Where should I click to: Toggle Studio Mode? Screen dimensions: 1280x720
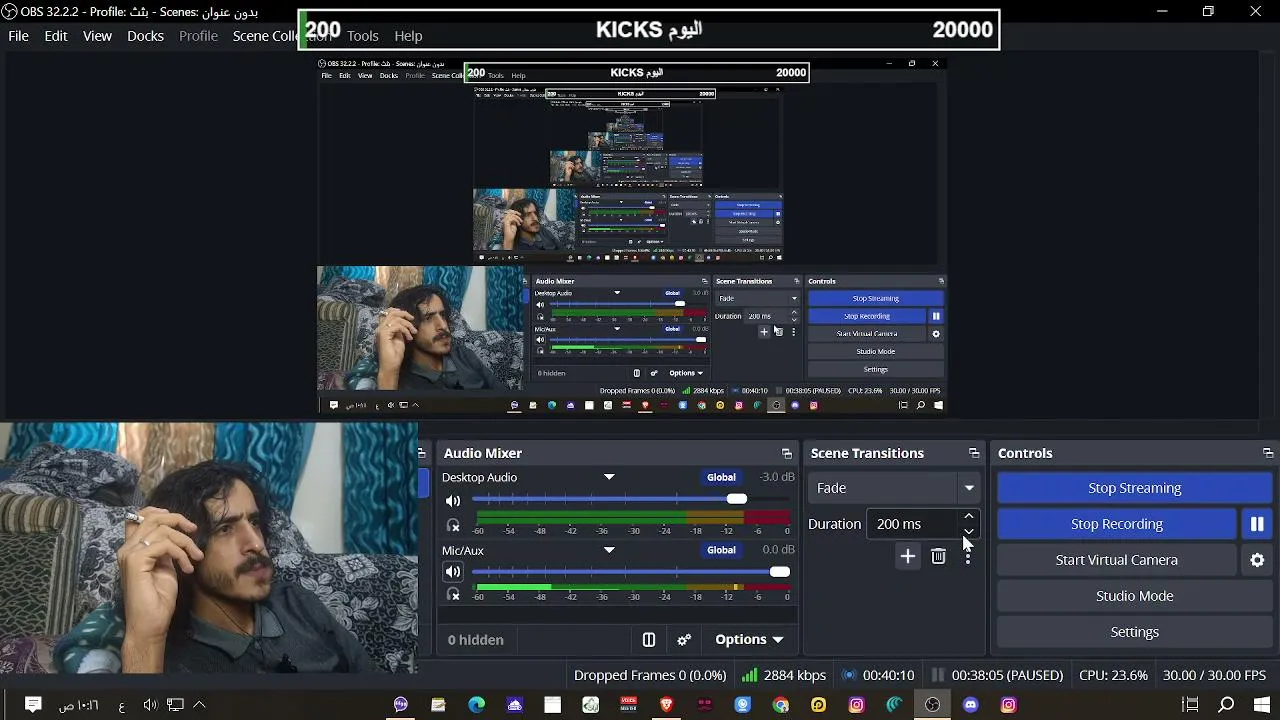(x=1134, y=596)
